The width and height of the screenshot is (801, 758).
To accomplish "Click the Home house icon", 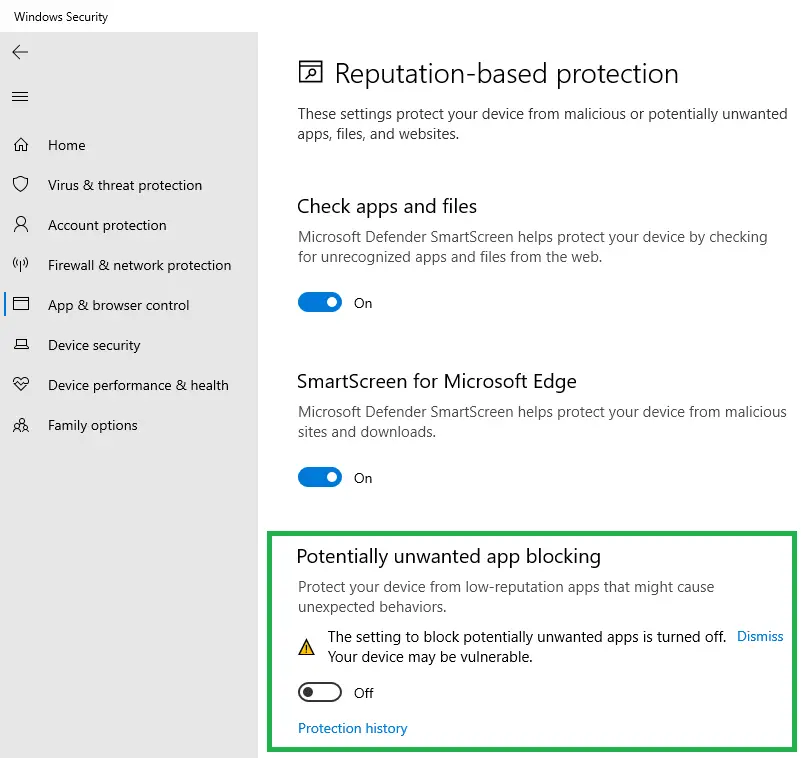I will [x=20, y=145].
